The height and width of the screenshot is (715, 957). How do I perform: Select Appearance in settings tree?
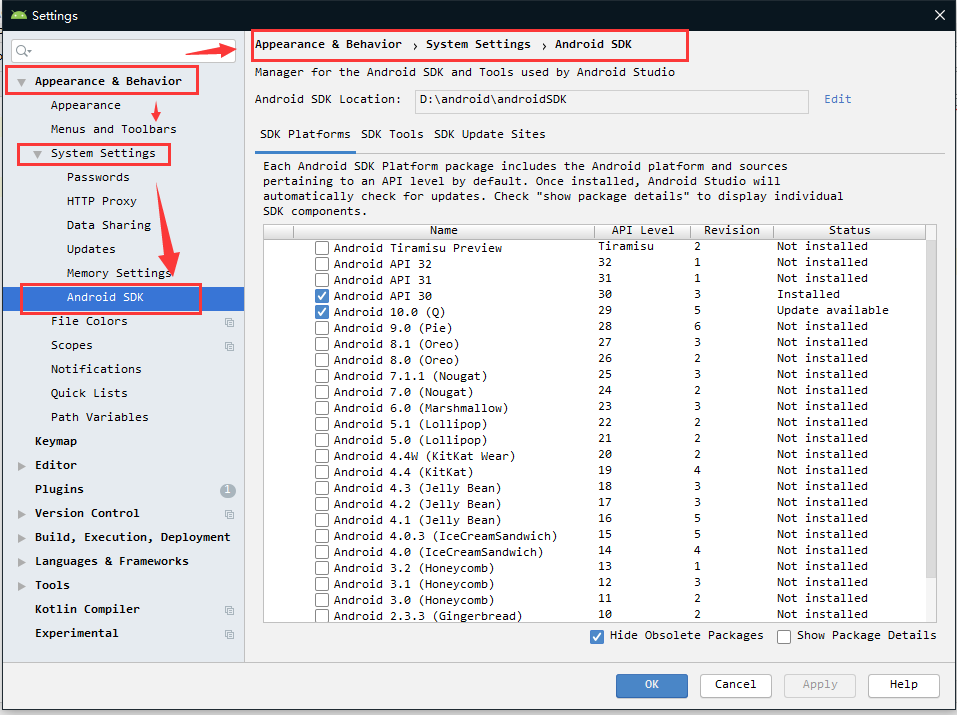click(85, 105)
